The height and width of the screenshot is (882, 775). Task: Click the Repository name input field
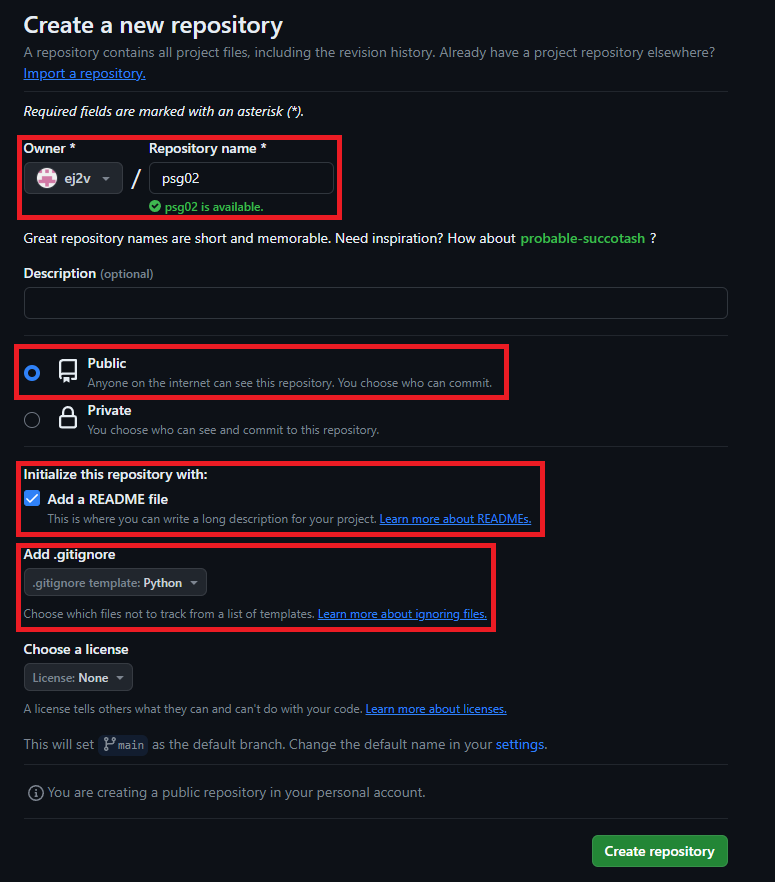[x=241, y=178]
